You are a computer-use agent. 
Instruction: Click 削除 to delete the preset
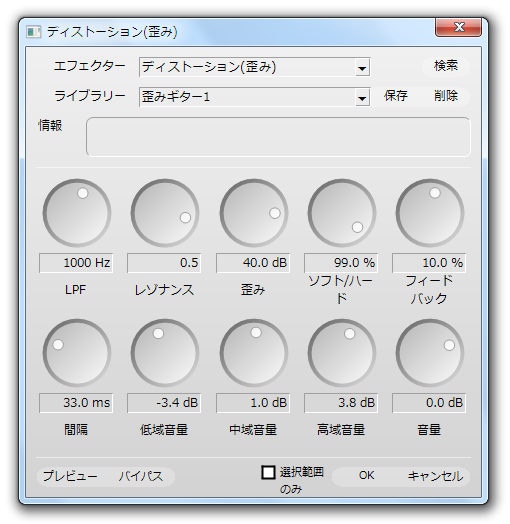(x=445, y=96)
